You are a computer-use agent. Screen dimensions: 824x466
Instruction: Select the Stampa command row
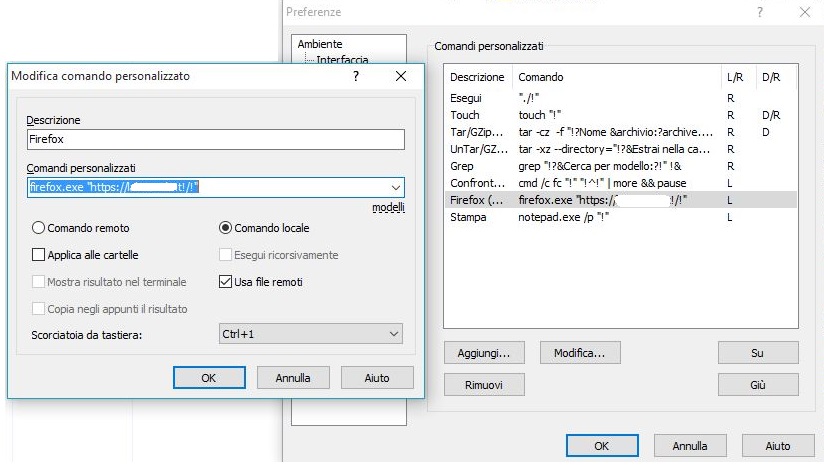tap(465, 217)
